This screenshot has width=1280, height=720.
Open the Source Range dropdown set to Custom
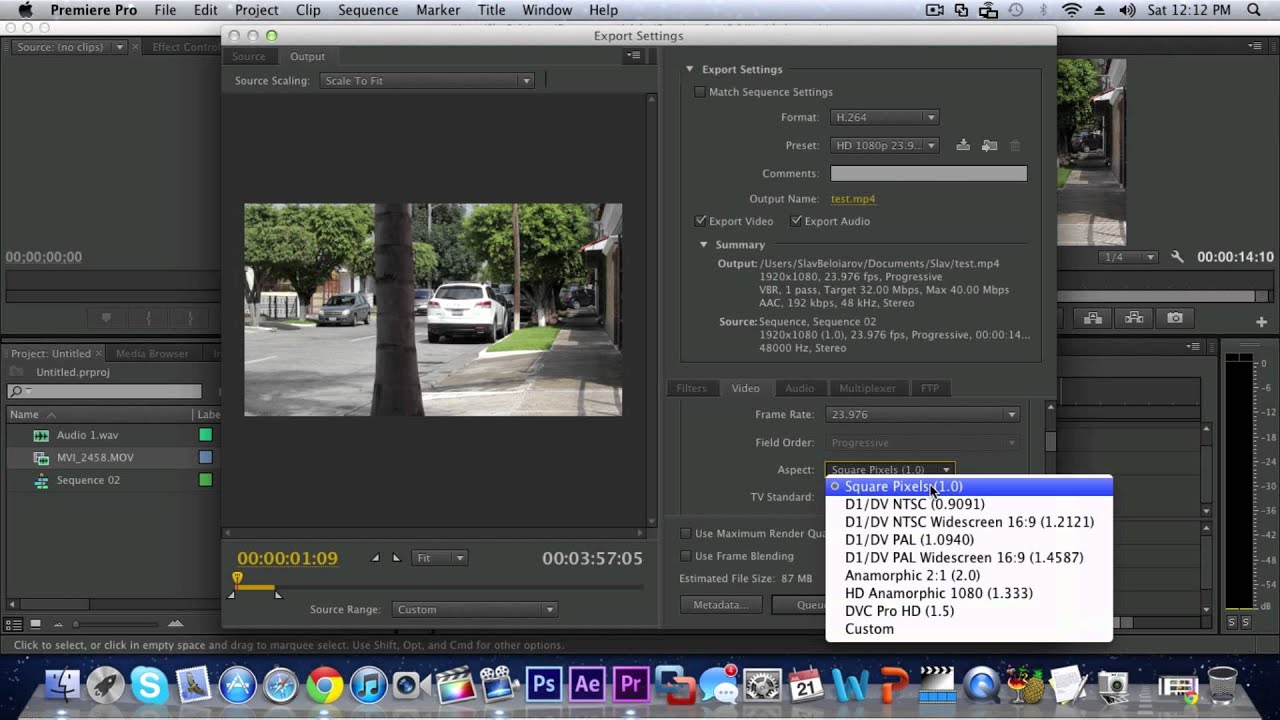click(474, 609)
